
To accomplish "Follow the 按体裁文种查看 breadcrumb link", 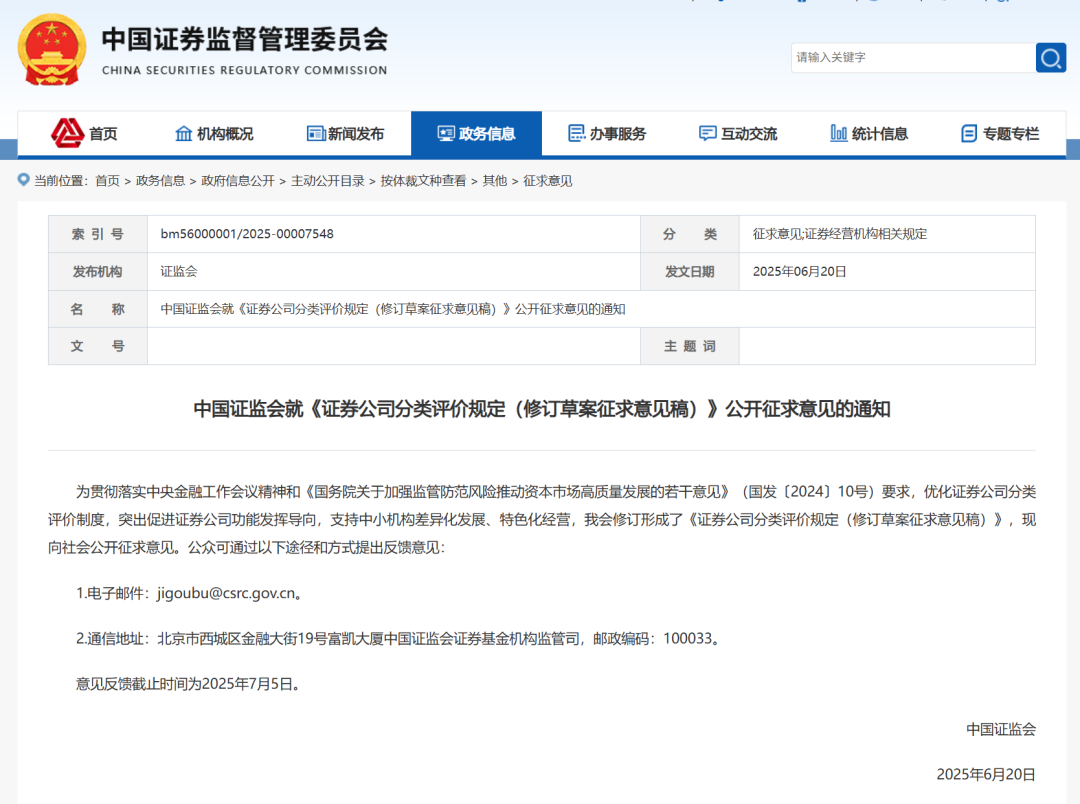I will pyautogui.click(x=423, y=181).
